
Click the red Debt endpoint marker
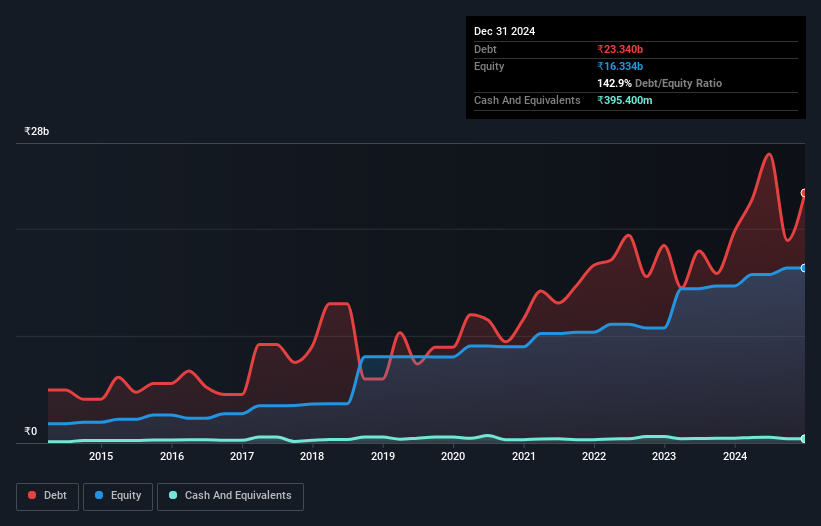click(x=804, y=193)
